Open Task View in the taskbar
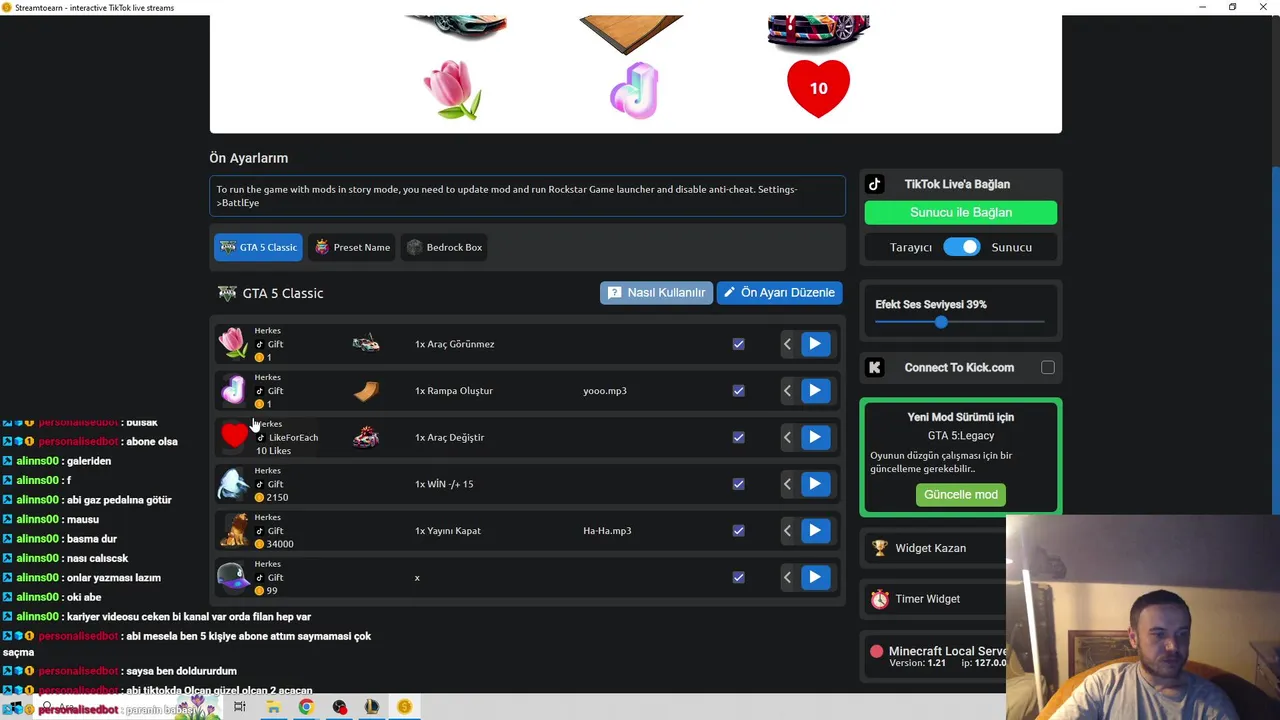Viewport: 1280px width, 720px height. coord(240,707)
